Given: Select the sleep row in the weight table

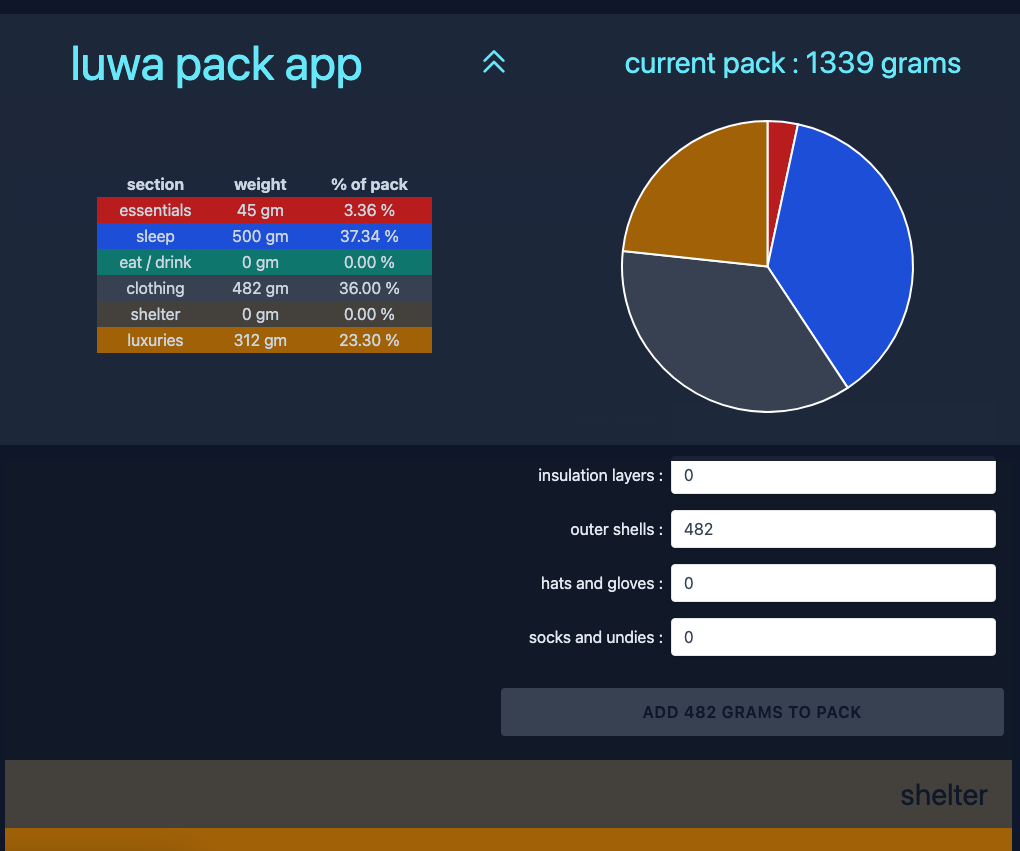Looking at the screenshot, I should (264, 236).
